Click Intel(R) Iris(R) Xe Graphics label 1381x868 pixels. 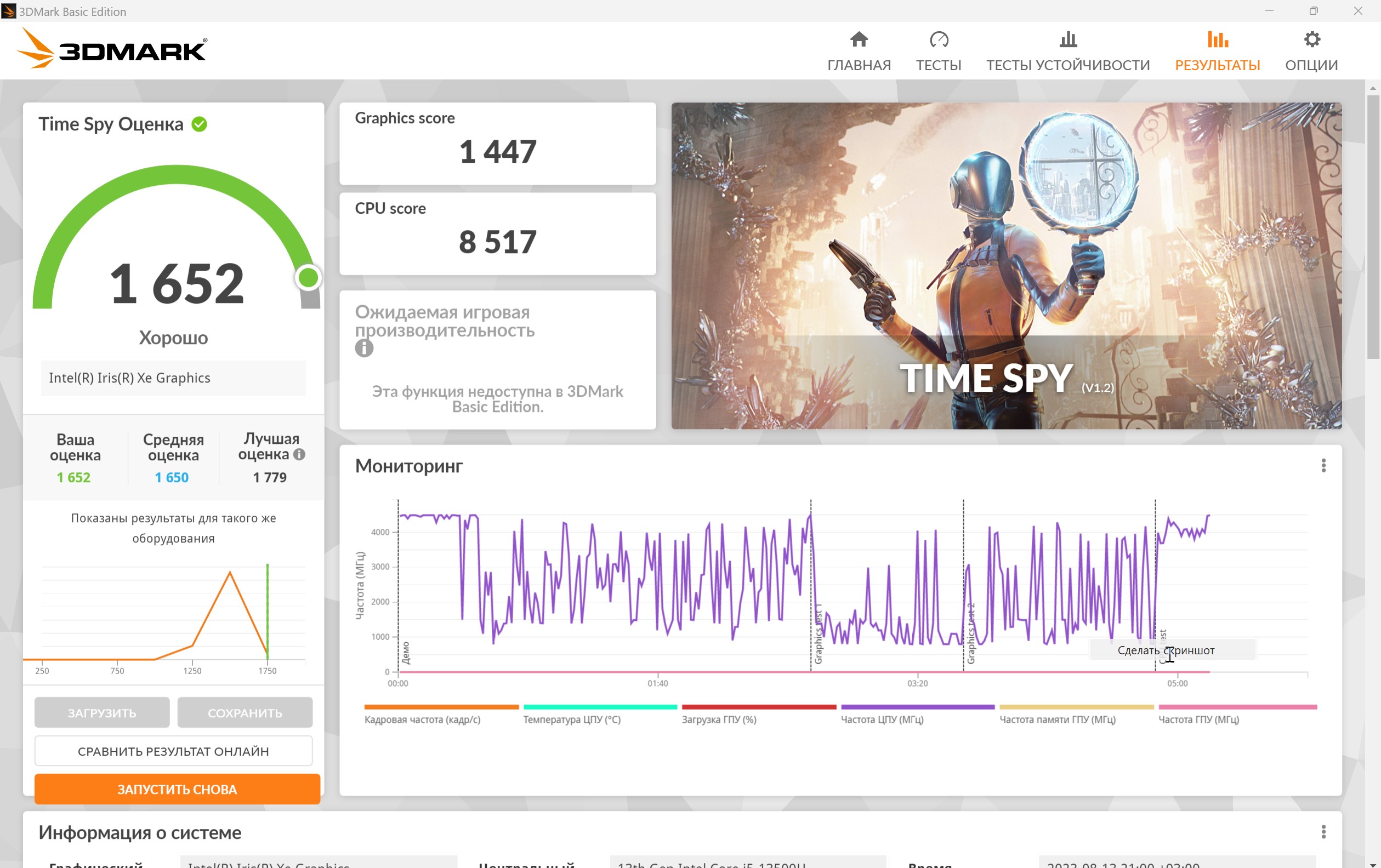pos(129,378)
